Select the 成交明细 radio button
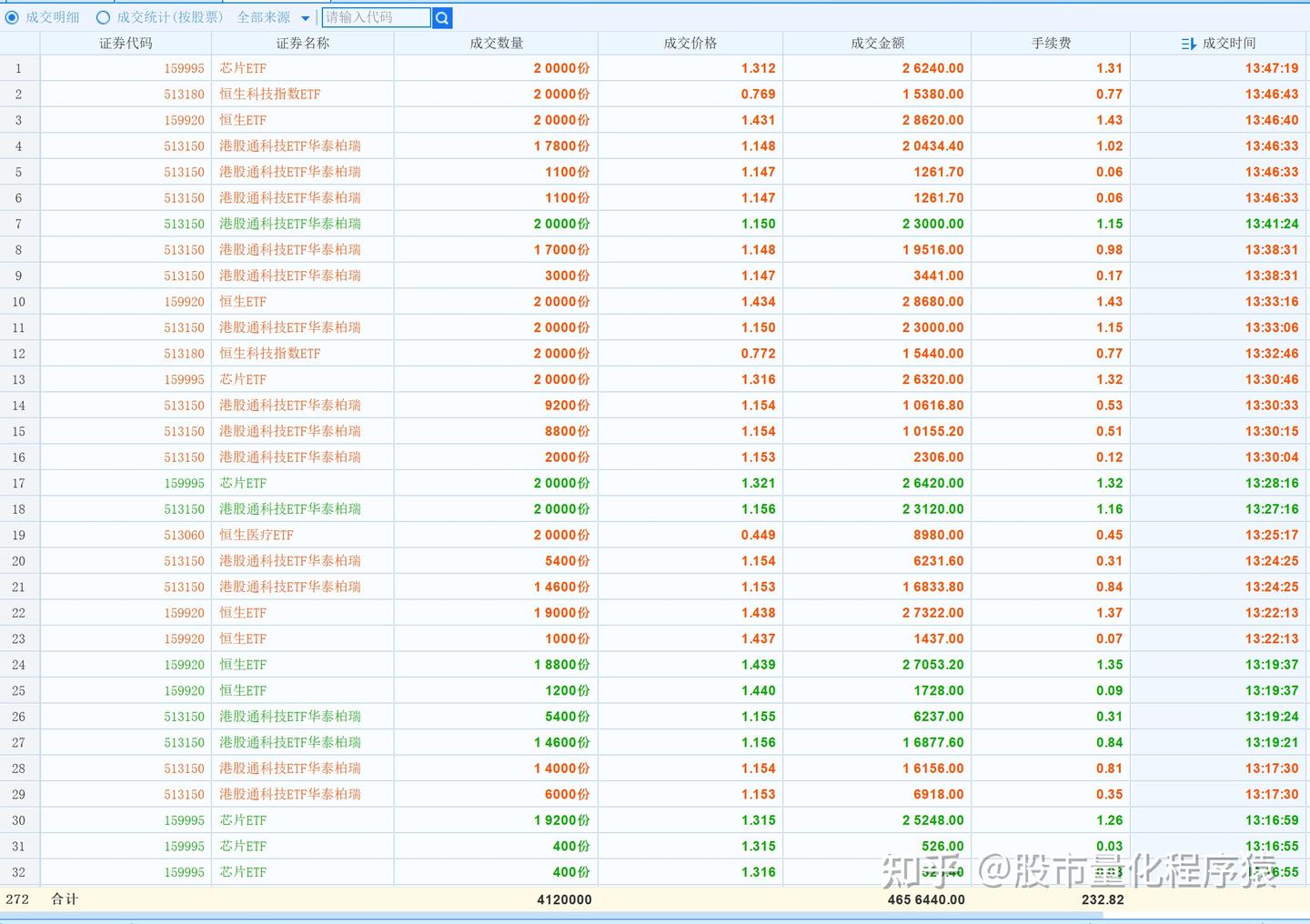 12,17
